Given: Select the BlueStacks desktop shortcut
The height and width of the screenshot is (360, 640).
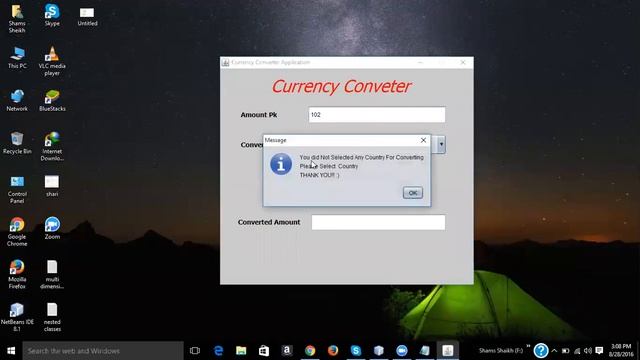Looking at the screenshot, I should pyautogui.click(x=52, y=100).
